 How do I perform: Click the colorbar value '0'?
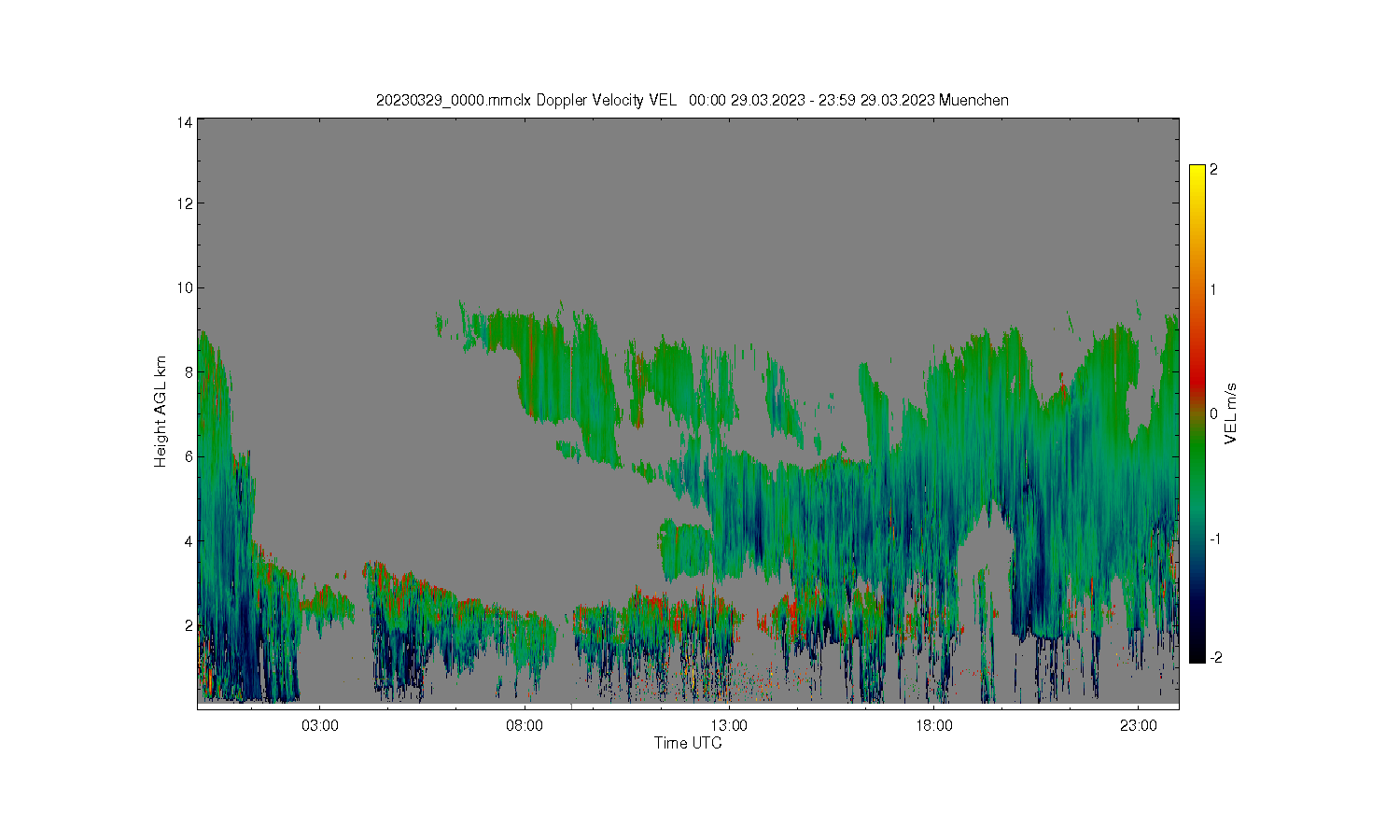pos(1213,413)
